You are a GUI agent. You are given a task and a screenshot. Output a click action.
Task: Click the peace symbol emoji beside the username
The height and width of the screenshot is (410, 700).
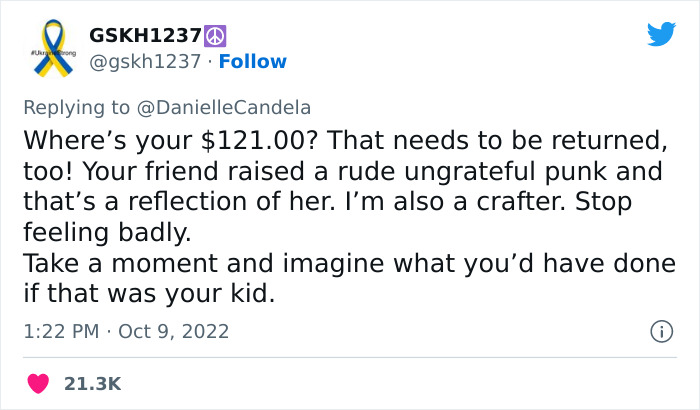tap(214, 36)
